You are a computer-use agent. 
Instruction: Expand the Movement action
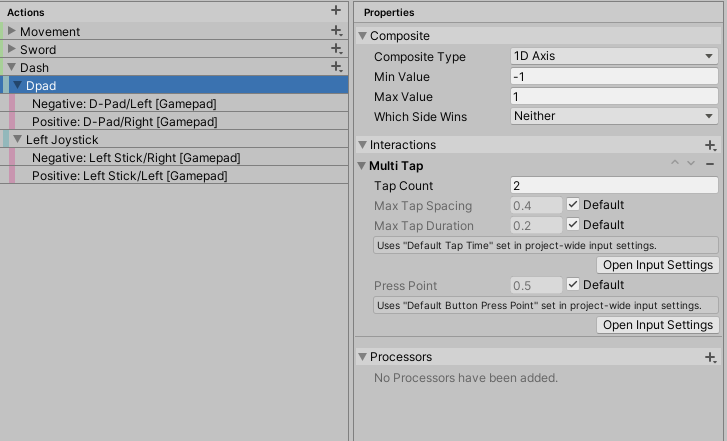12,32
